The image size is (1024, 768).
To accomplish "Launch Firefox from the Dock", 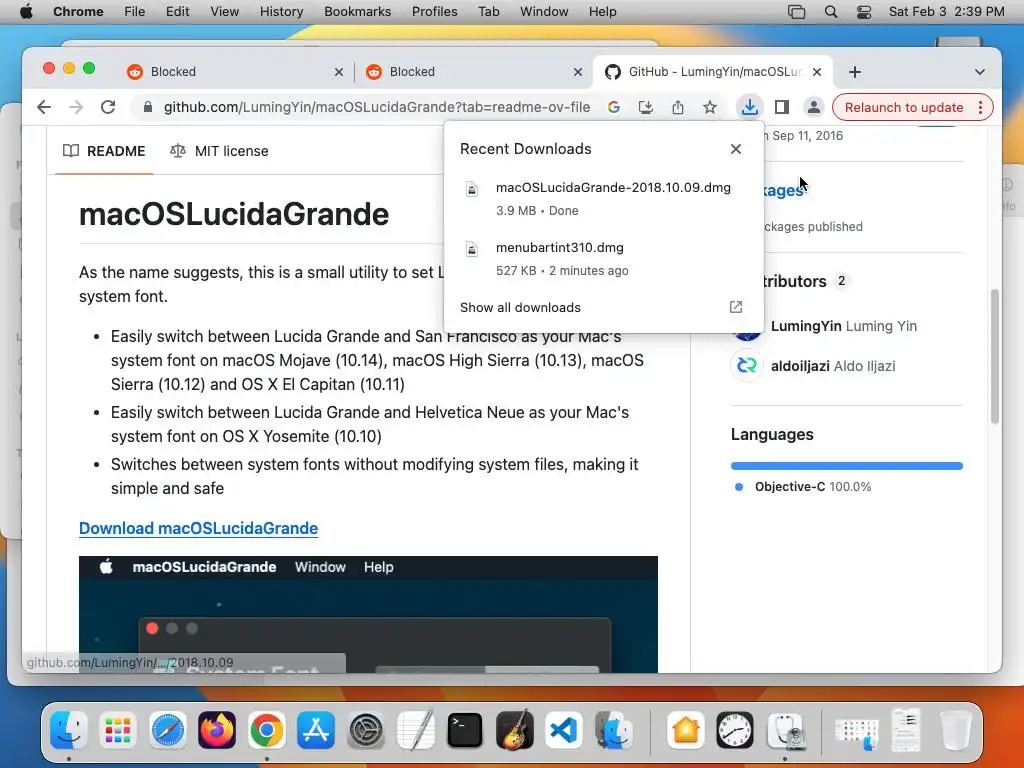I will click(217, 730).
